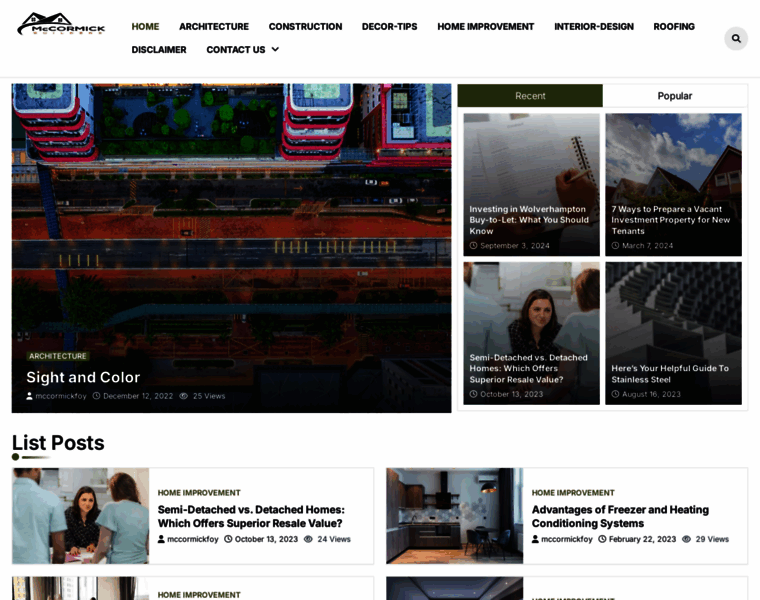Click author icon on Semi-Detached list post
Image resolution: width=760 pixels, height=600 pixels.
161,539
